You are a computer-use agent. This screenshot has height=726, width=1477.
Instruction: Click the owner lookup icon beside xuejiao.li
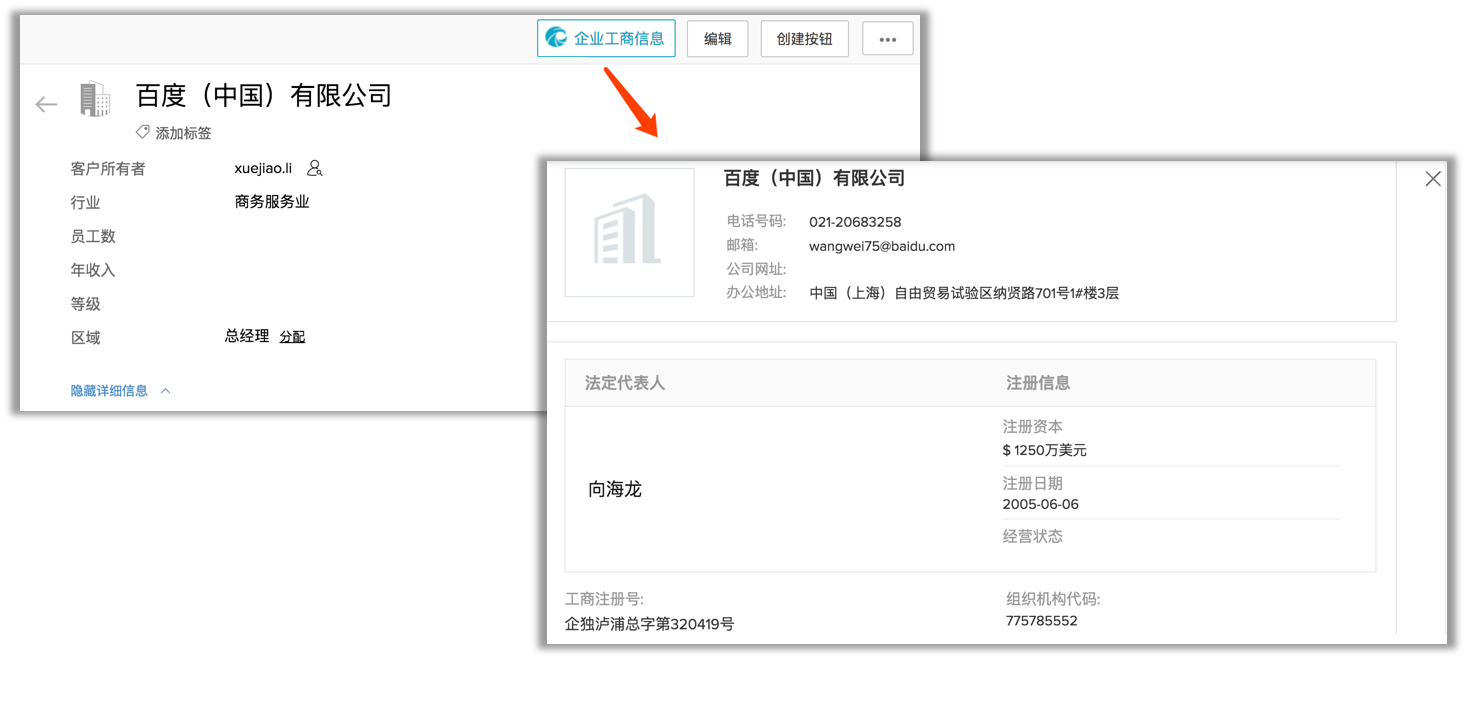coord(315,168)
